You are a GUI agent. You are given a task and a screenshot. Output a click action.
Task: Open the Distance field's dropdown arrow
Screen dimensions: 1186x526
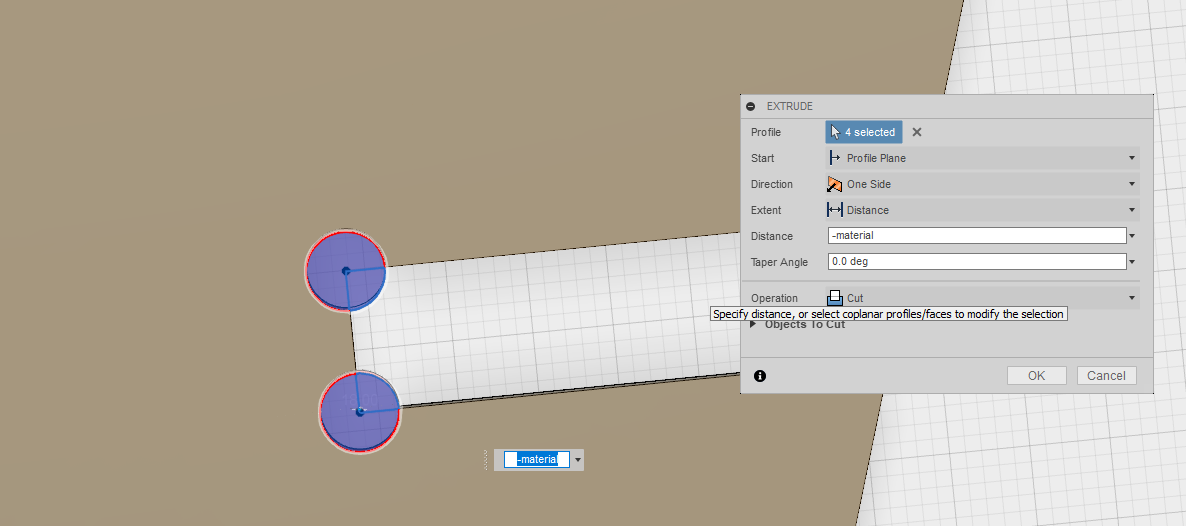click(x=1132, y=236)
